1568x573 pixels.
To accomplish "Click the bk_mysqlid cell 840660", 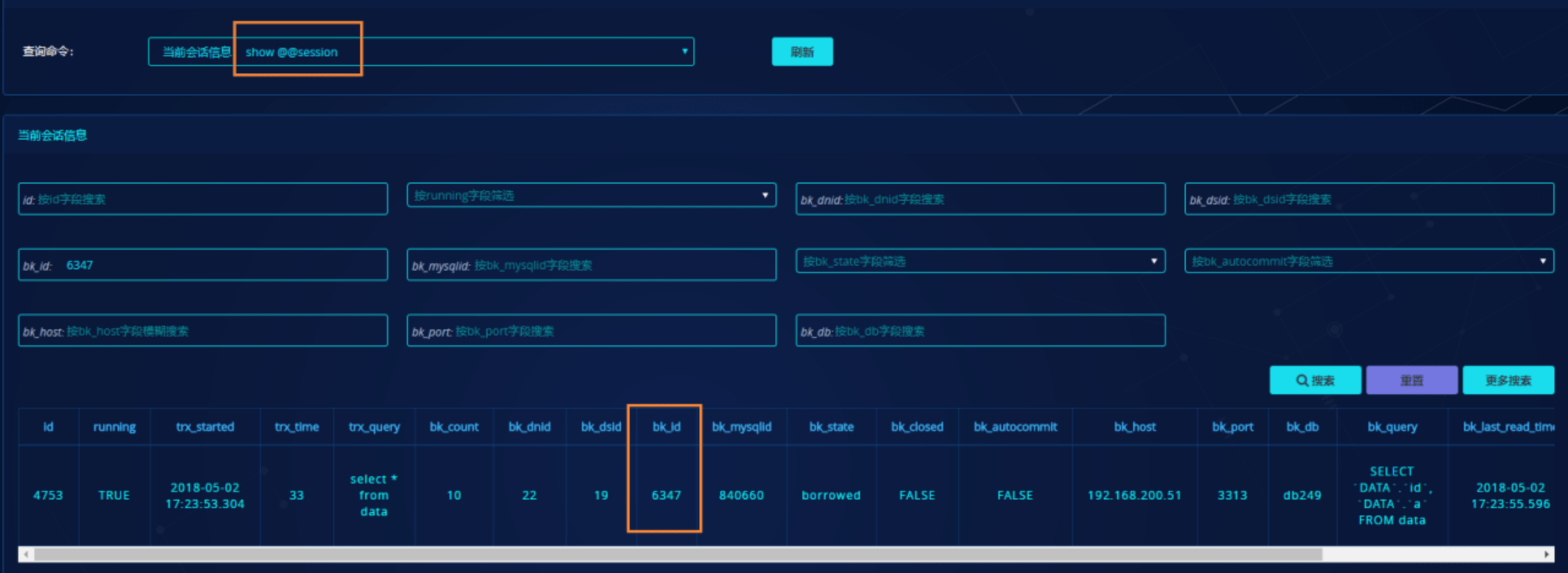I will 741,495.
